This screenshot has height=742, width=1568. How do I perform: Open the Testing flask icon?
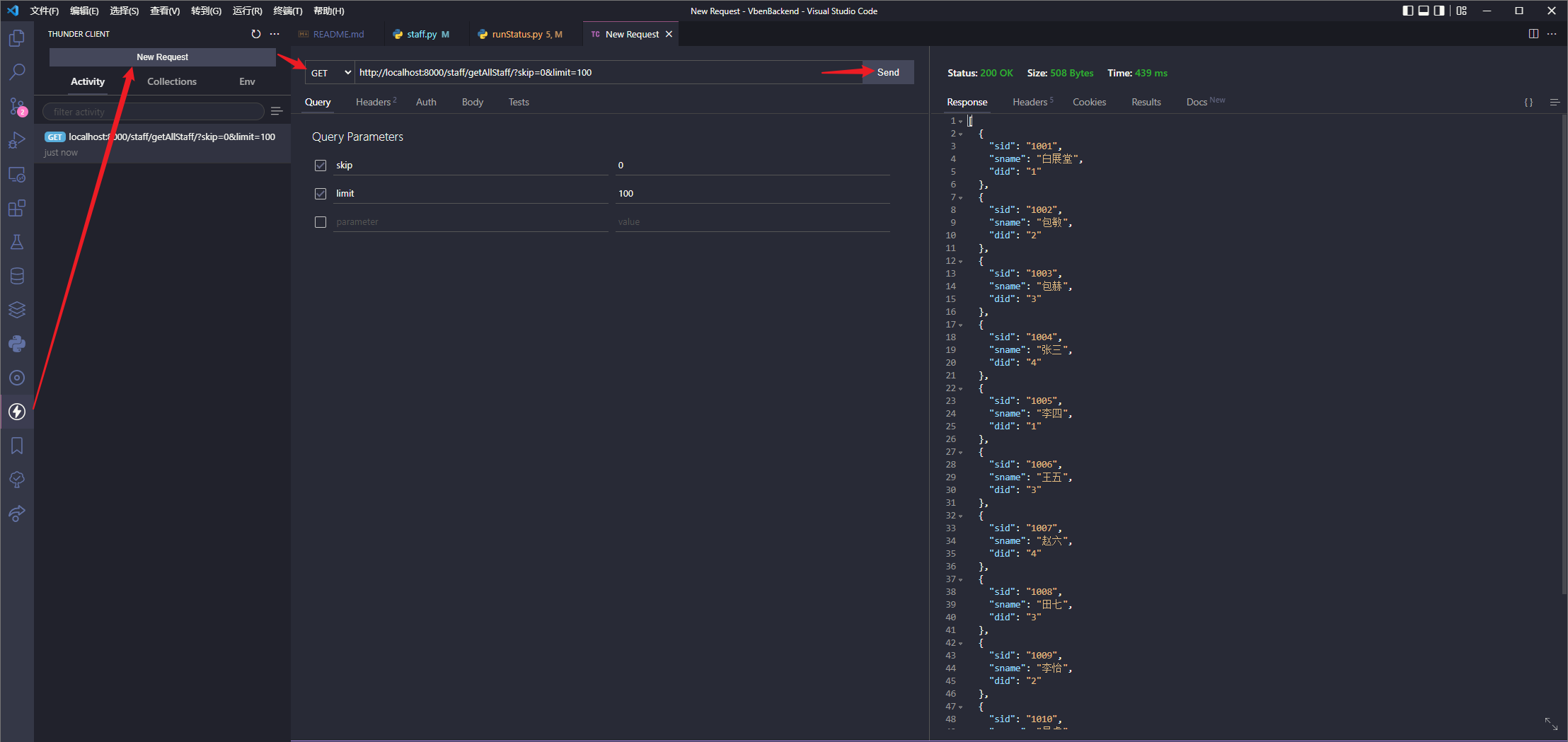click(17, 242)
